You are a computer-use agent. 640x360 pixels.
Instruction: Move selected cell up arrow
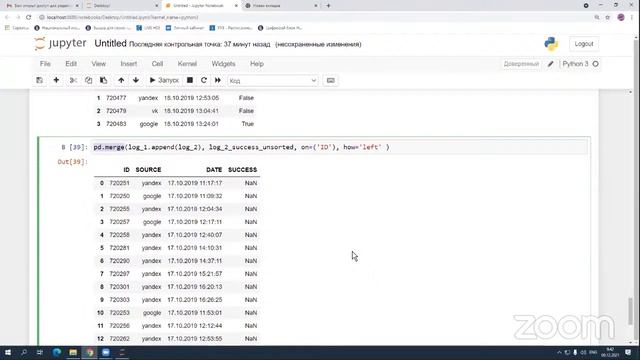point(121,80)
